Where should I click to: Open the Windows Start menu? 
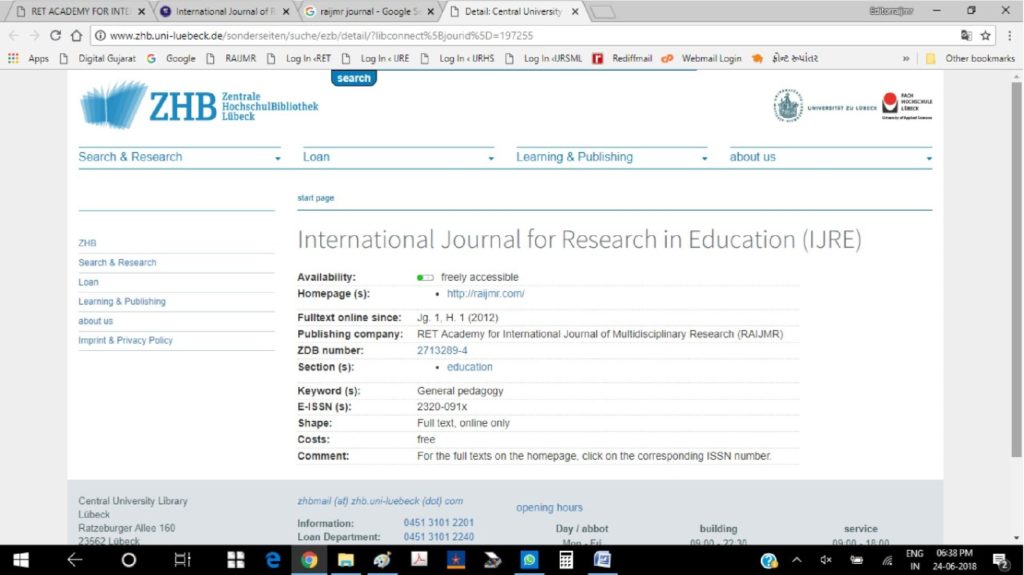21,560
